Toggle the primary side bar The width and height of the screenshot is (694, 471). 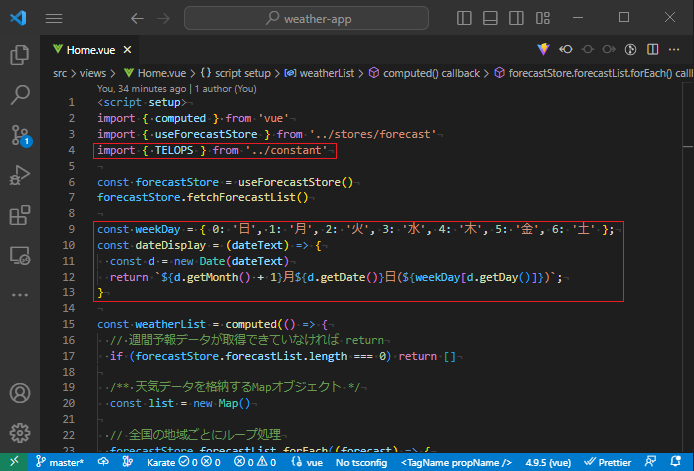pyautogui.click(x=464, y=18)
